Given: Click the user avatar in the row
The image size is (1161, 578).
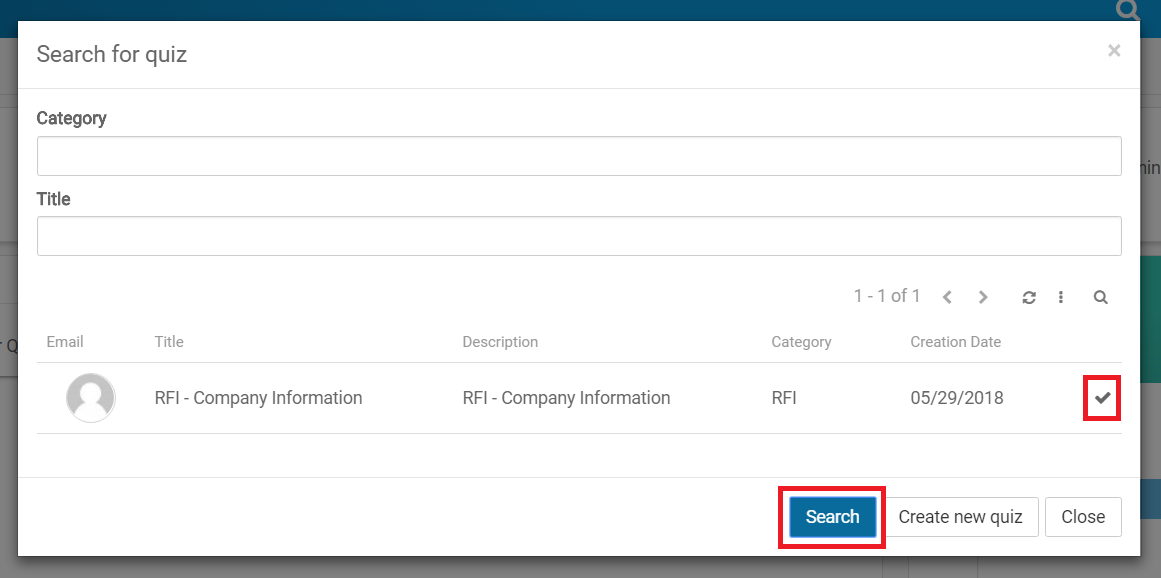Looking at the screenshot, I should [90, 398].
